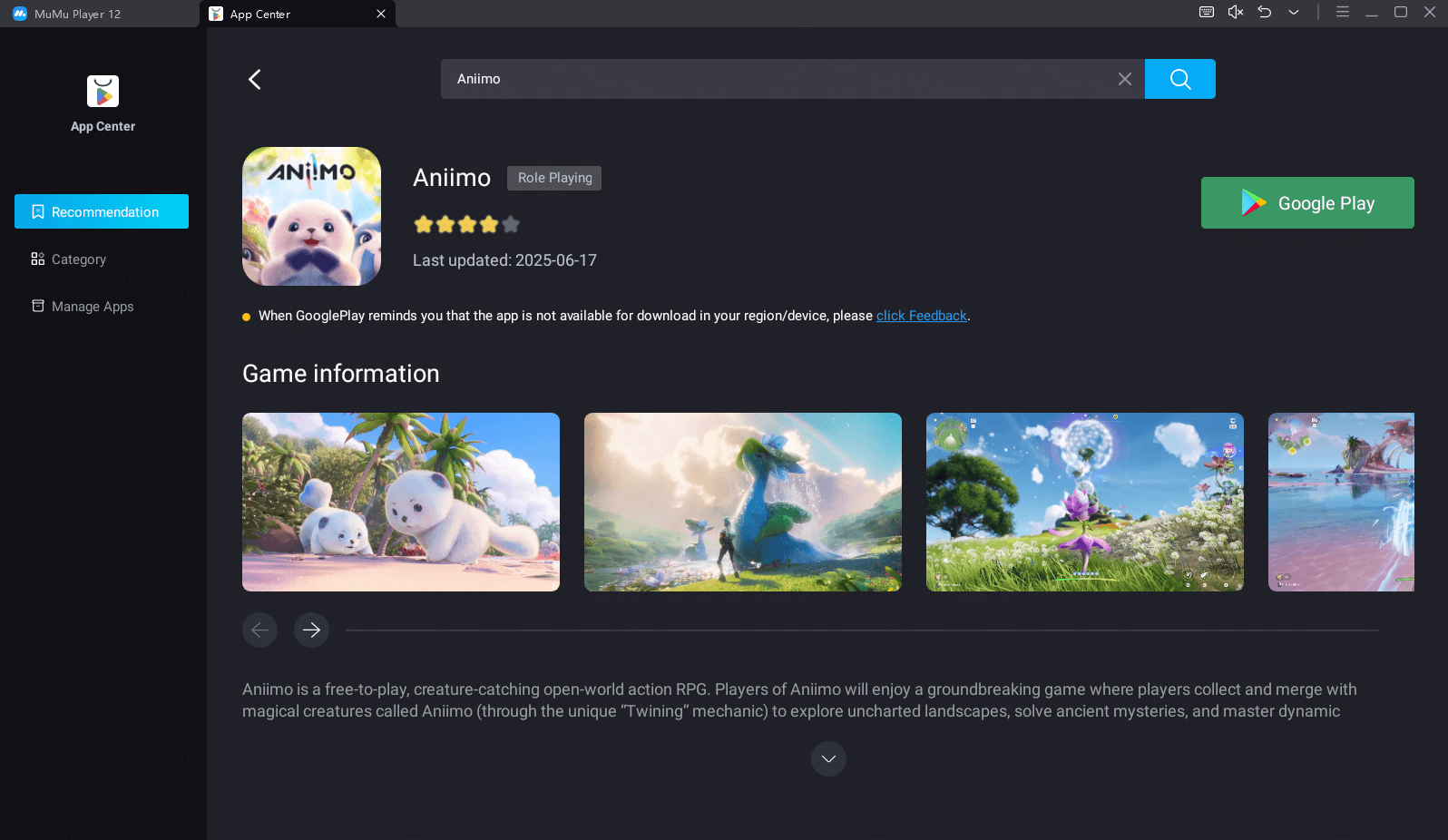
Task: Close the App Center tab
Action: coord(381,14)
